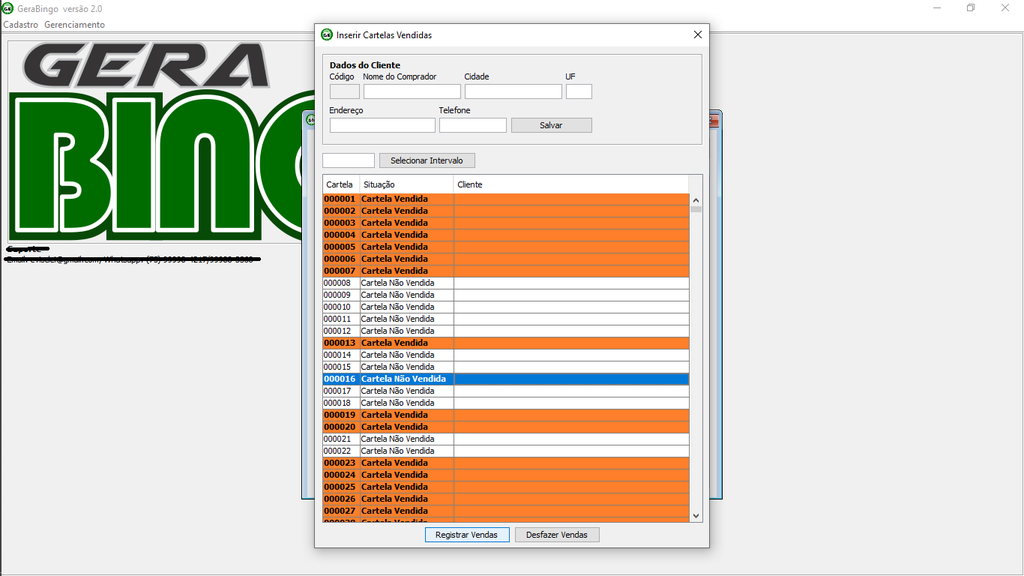Click the Cidade input field
This screenshot has height=576, width=1024.
(x=513, y=91)
